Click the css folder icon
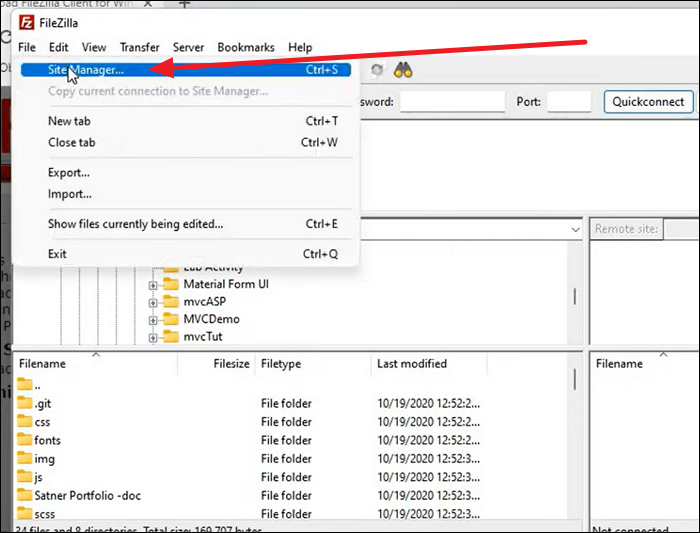The width and height of the screenshot is (700, 533). 25,421
